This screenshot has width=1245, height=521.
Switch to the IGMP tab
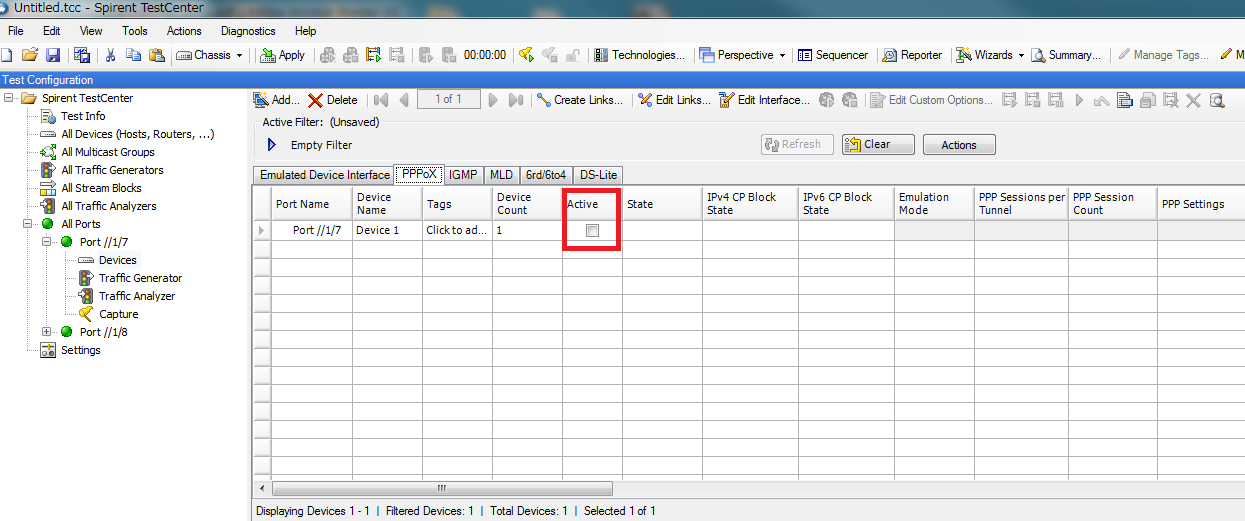click(x=463, y=175)
